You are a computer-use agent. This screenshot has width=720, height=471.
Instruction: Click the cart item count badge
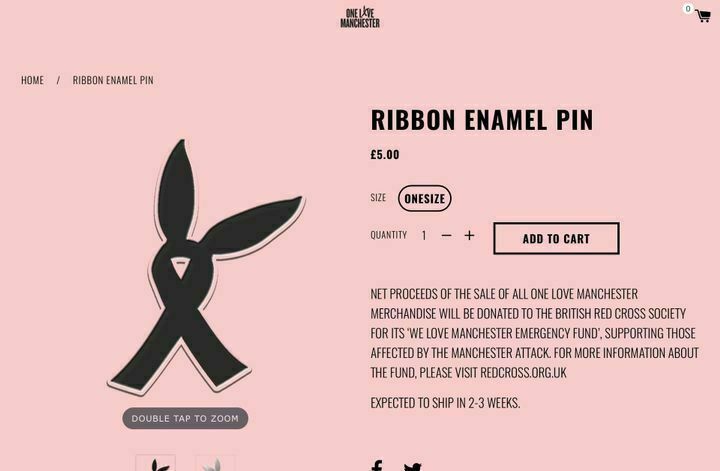(688, 8)
